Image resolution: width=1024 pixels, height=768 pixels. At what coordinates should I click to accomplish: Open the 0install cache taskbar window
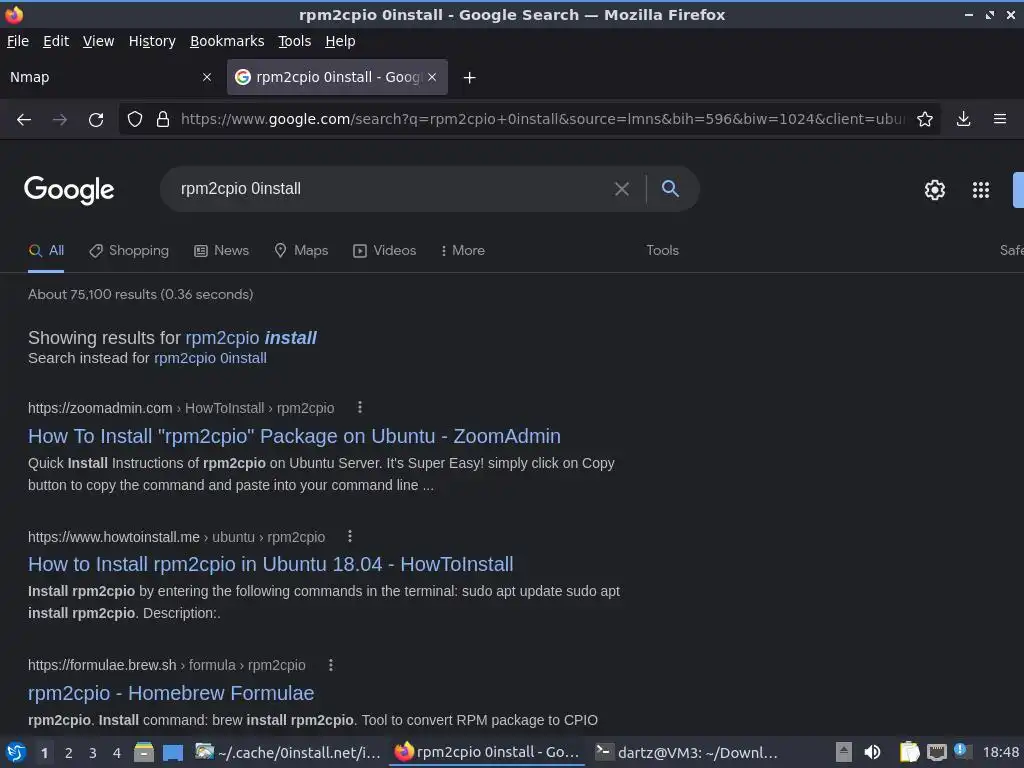click(288, 752)
